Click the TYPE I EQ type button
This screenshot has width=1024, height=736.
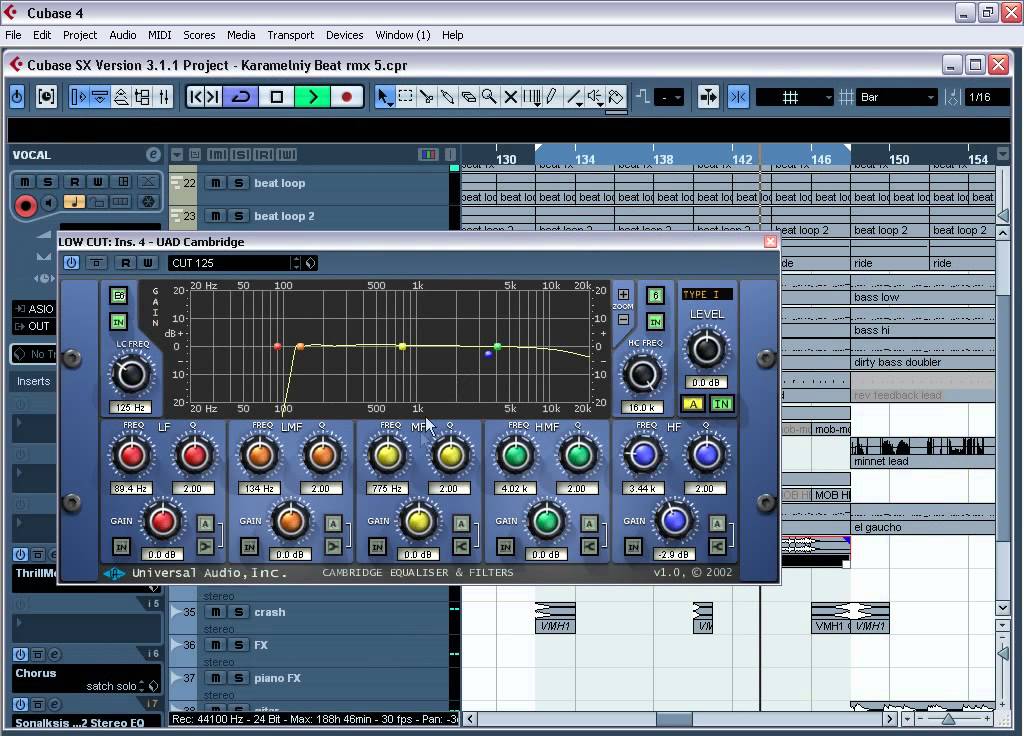(x=707, y=295)
